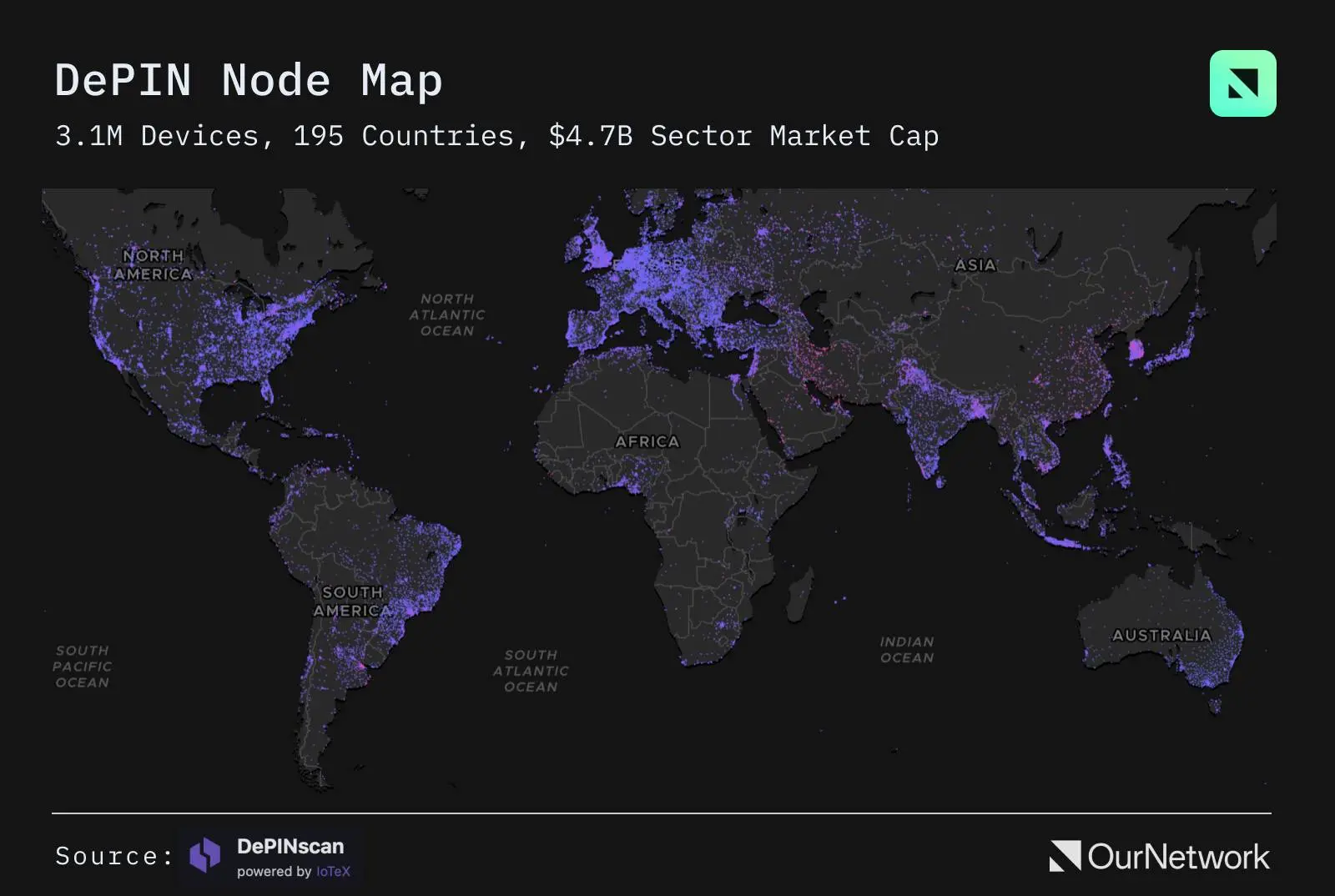Click 'powered by IoTeX' text

294,872
